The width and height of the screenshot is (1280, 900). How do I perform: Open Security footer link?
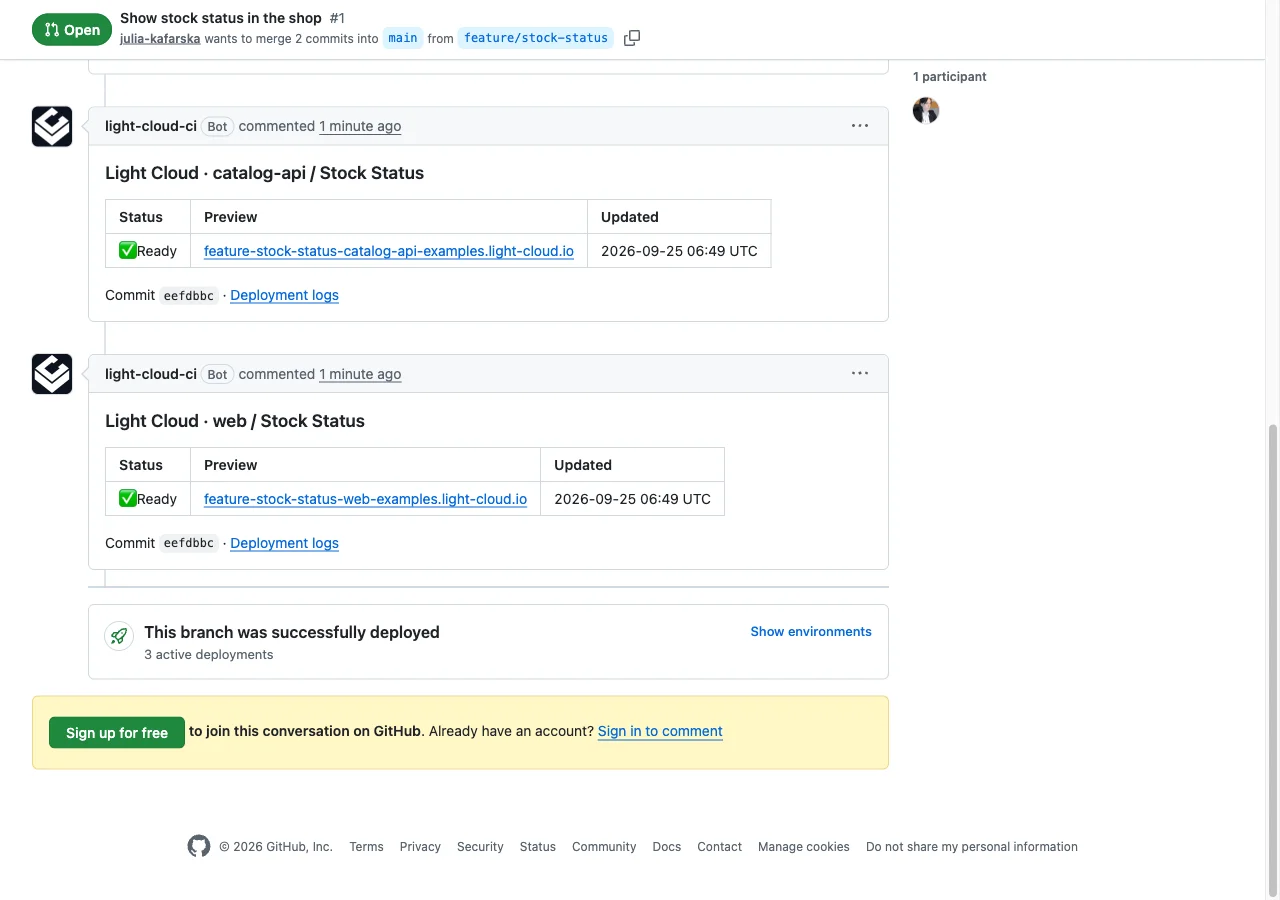(x=480, y=847)
